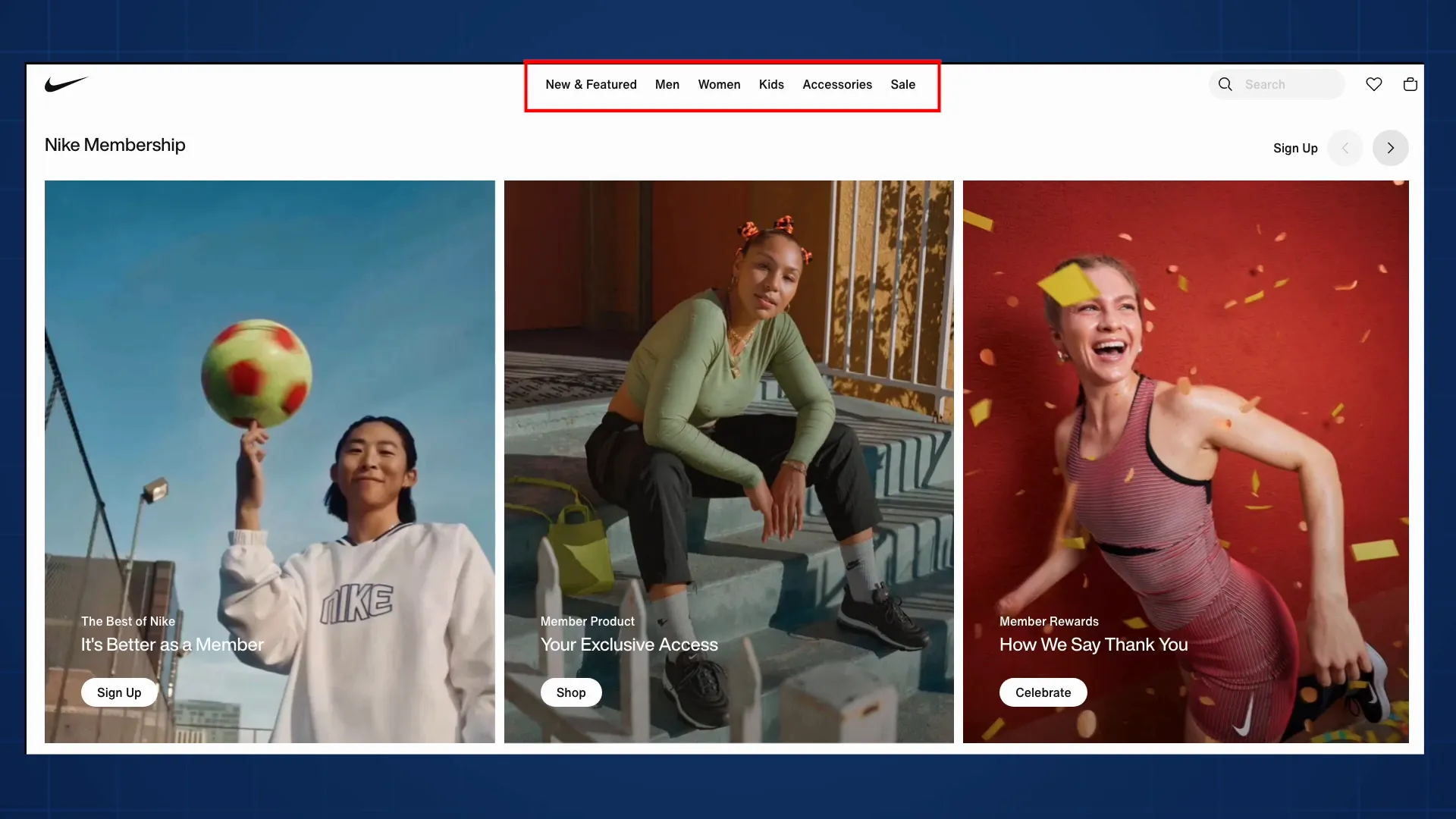This screenshot has width=1456, height=819.
Task: Click the search magnifier icon
Action: coord(1225,84)
